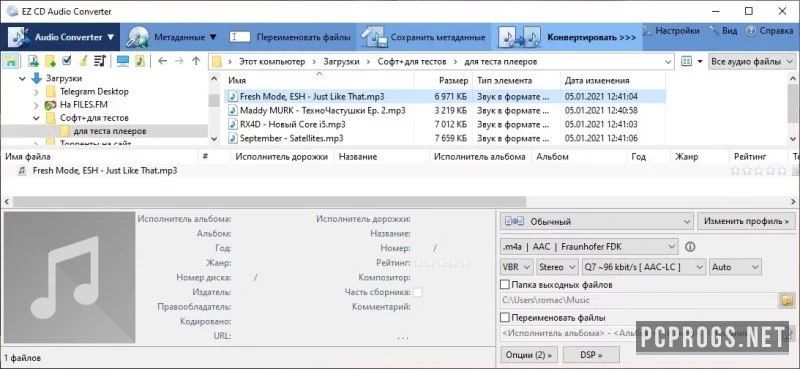Open the Audio Converter mode menu

[x=60, y=37]
